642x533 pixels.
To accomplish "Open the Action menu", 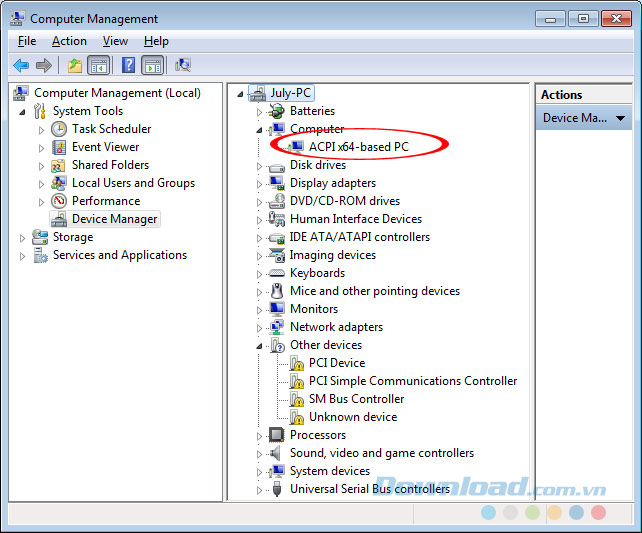I will [69, 41].
